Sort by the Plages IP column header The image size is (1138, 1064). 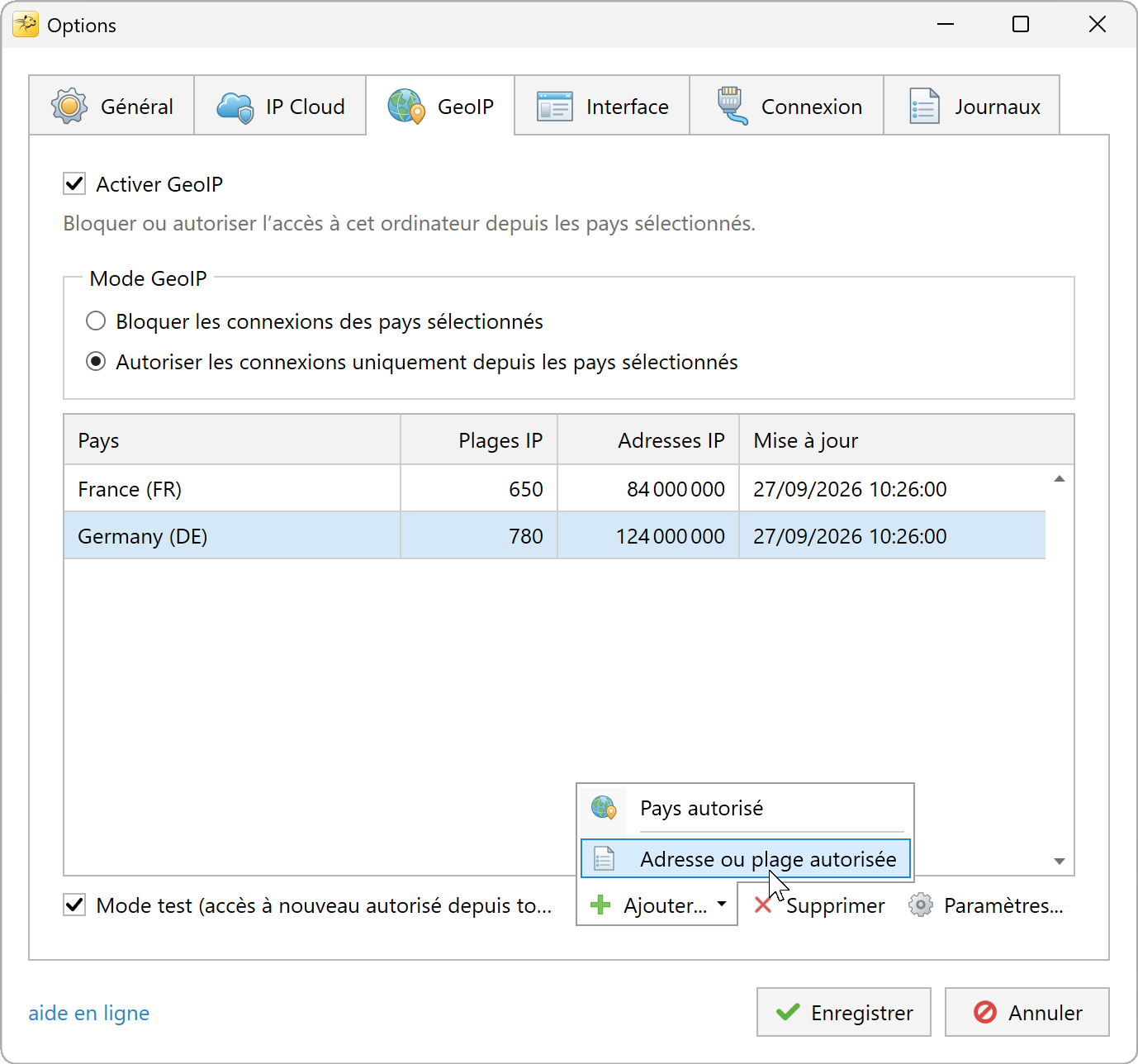pos(479,440)
